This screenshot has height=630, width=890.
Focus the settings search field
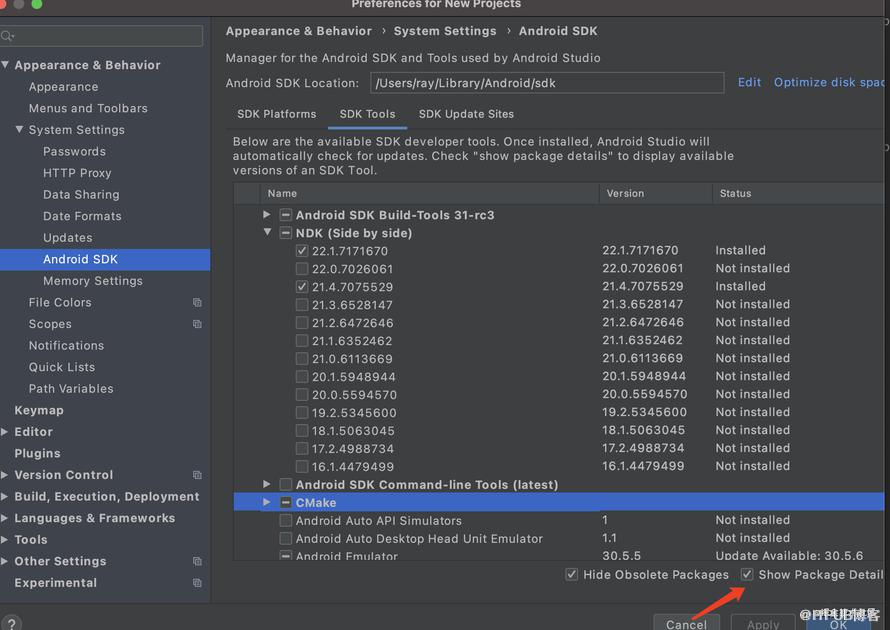(101, 36)
